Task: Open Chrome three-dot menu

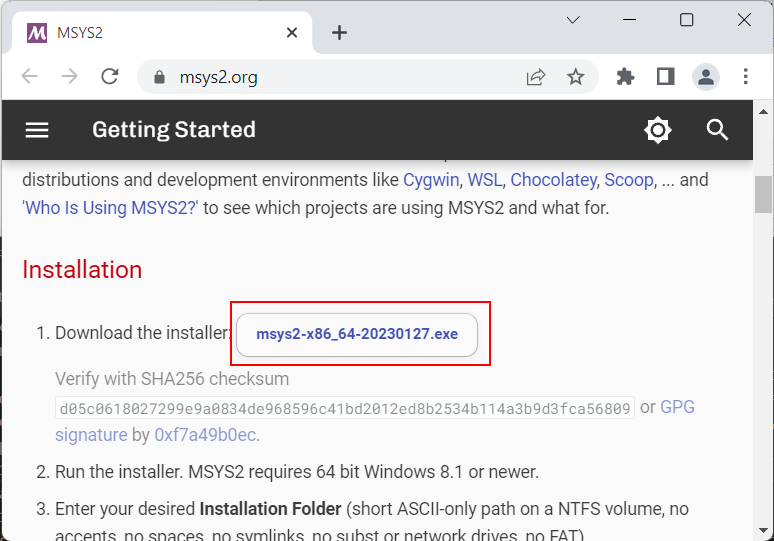Action: 745,77
